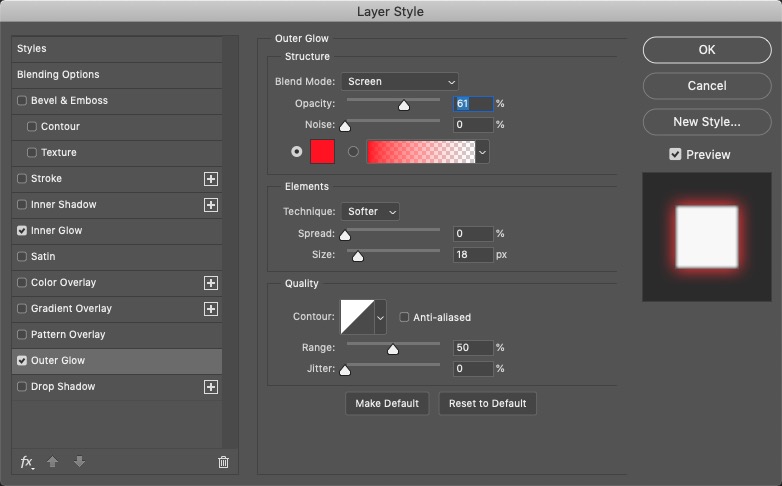Open the fx effects menu icon
This screenshot has width=782, height=486.
tap(27, 462)
